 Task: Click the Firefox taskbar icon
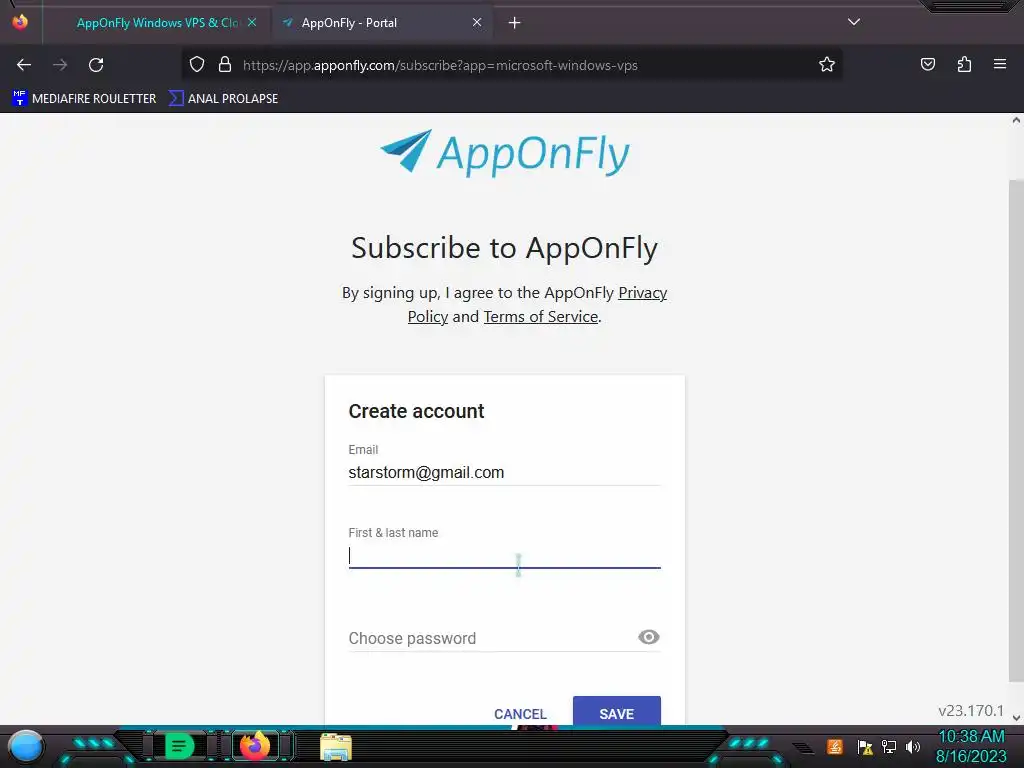[x=255, y=746]
